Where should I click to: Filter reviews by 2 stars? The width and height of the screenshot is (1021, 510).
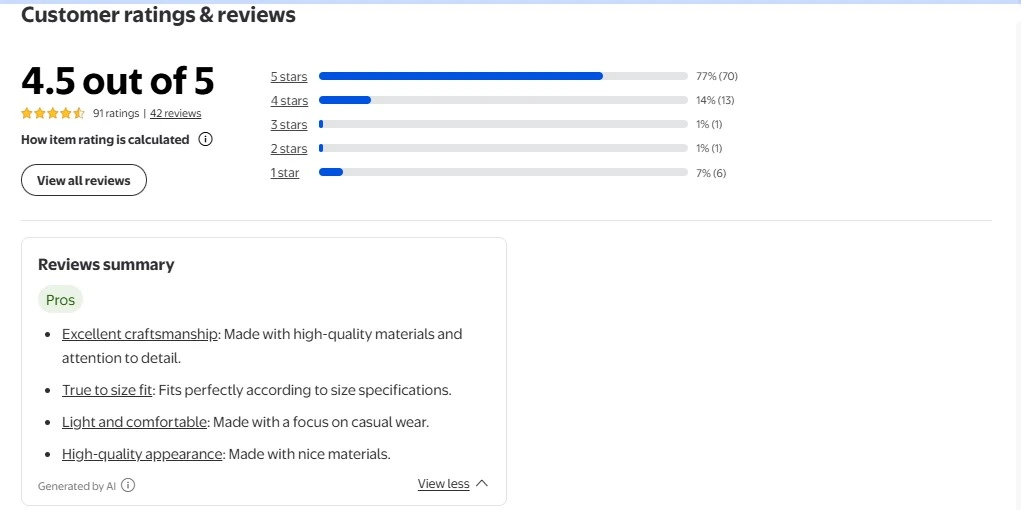[x=289, y=149]
